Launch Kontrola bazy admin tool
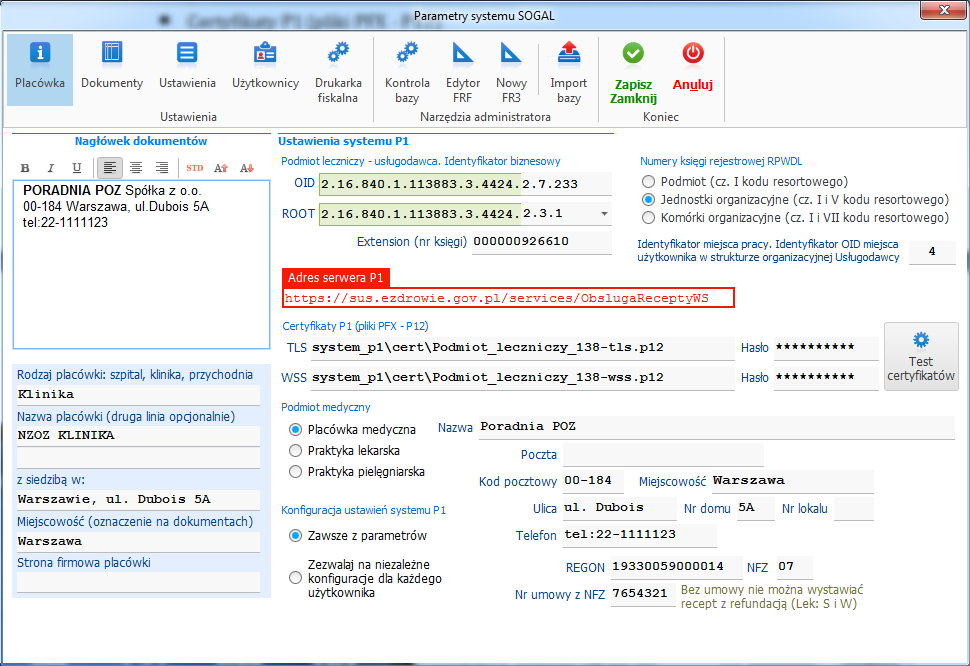 coord(407,70)
